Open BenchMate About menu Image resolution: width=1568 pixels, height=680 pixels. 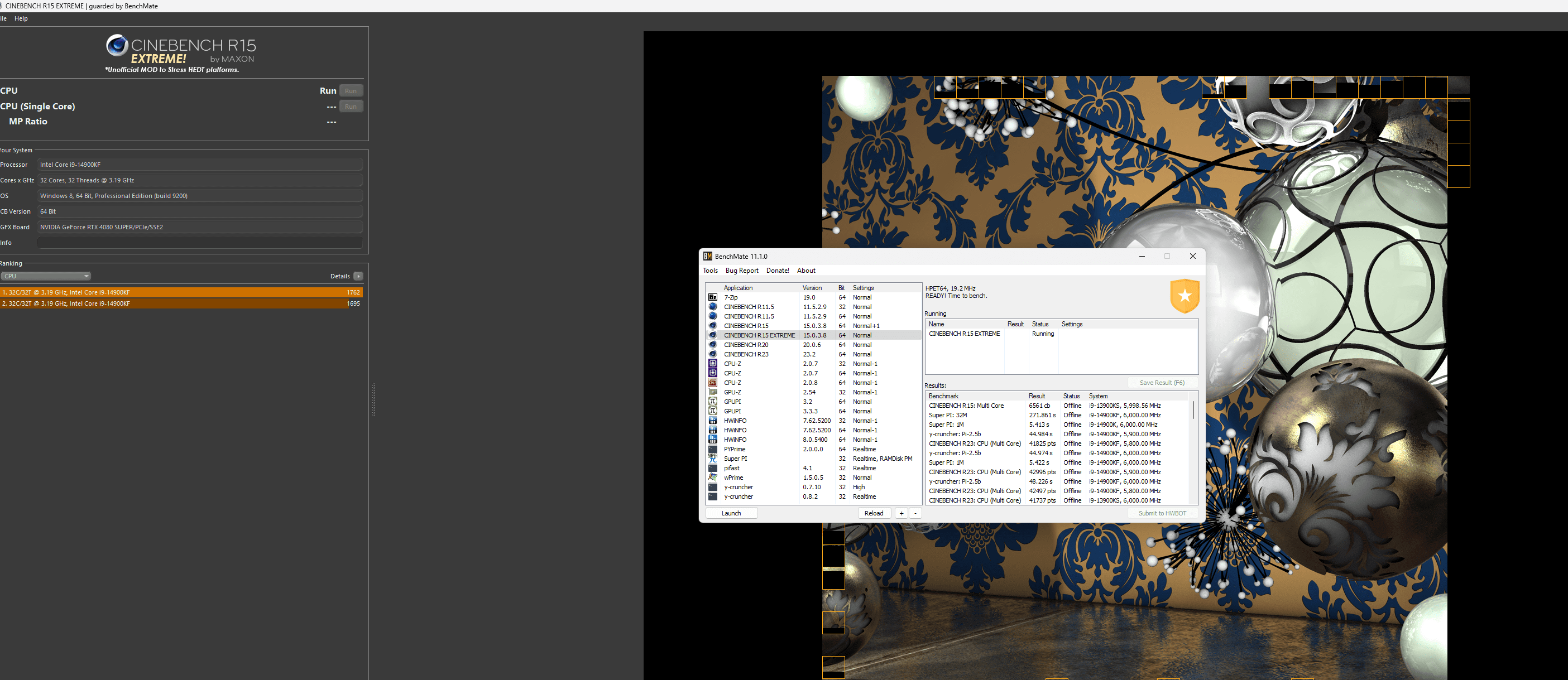806,271
